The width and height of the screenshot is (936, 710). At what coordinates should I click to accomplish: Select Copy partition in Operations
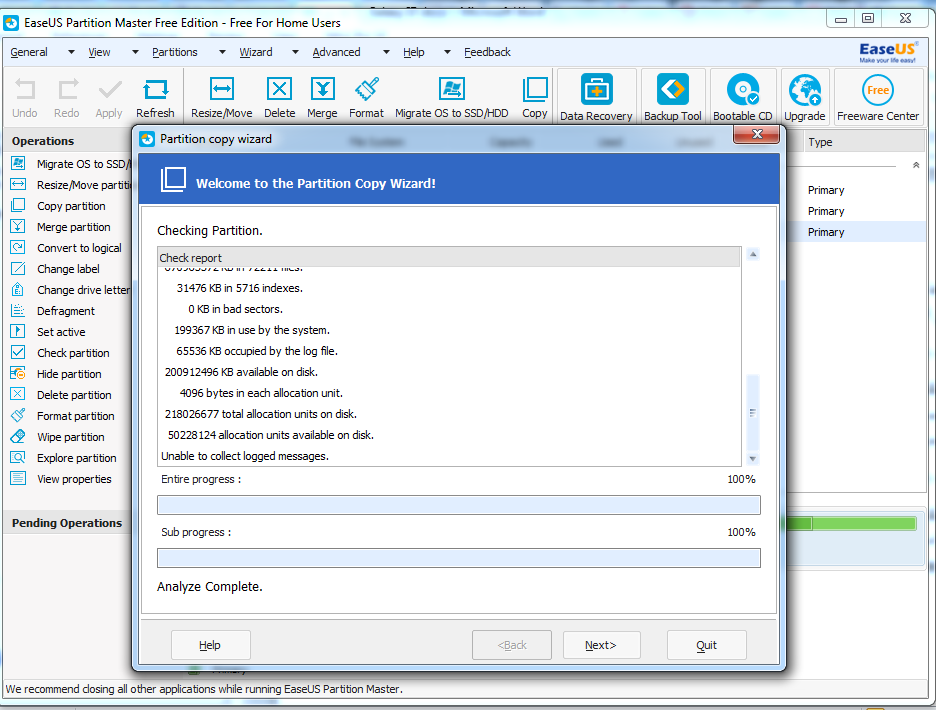coord(71,206)
